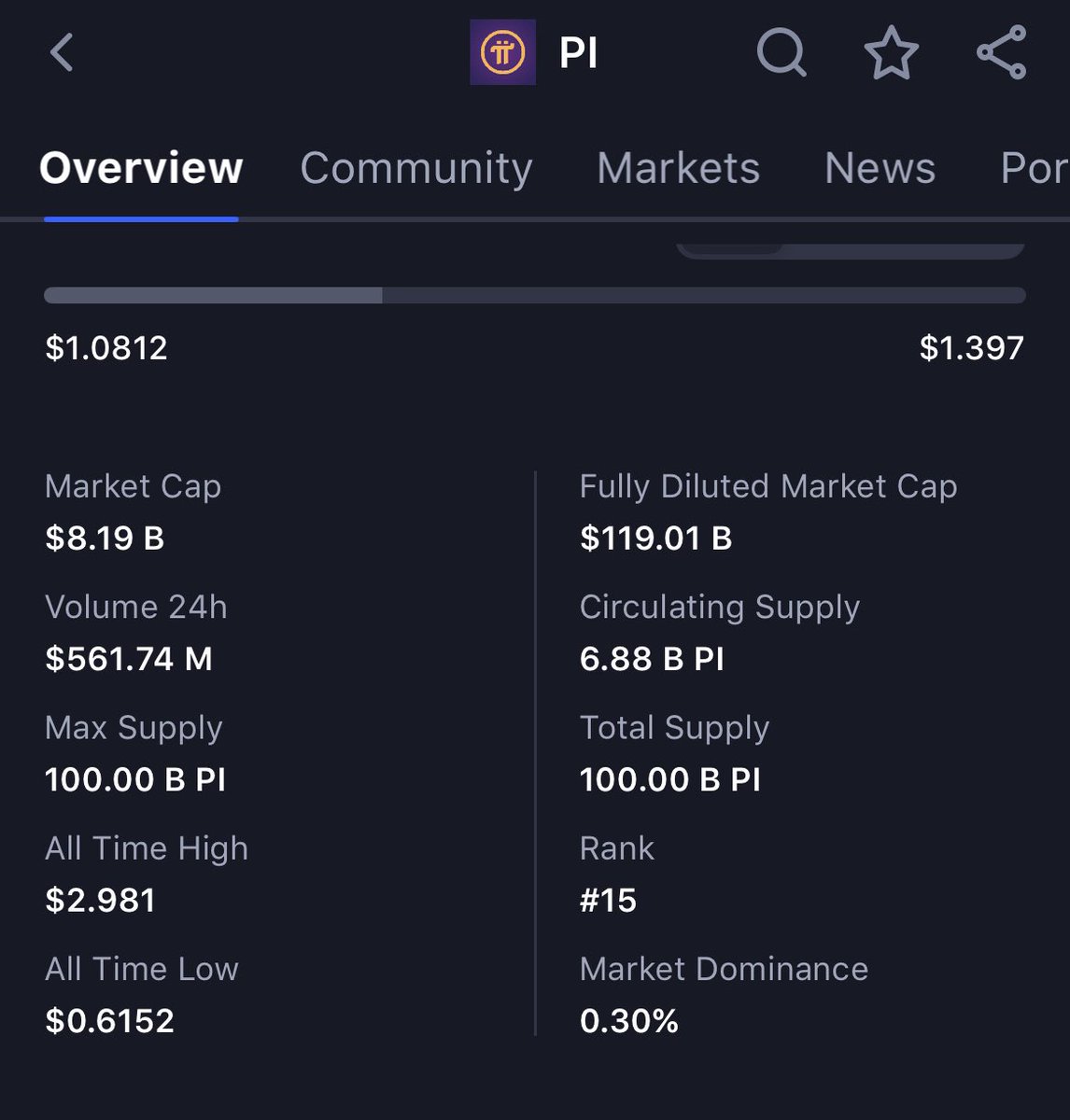Image resolution: width=1070 pixels, height=1120 pixels.
Task: Tap the $561.74 M volume value
Action: pos(129,659)
